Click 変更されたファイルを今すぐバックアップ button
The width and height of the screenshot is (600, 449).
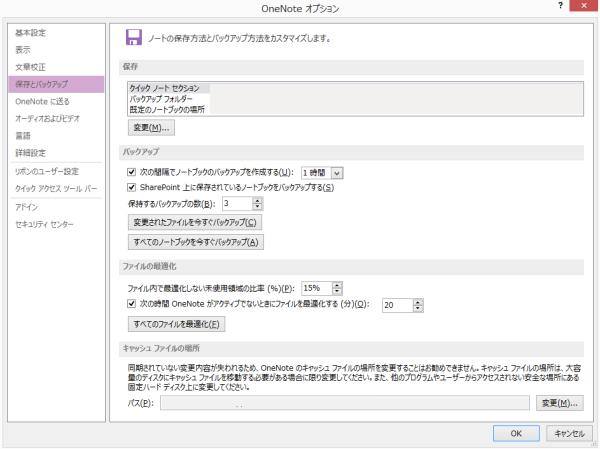(195, 222)
